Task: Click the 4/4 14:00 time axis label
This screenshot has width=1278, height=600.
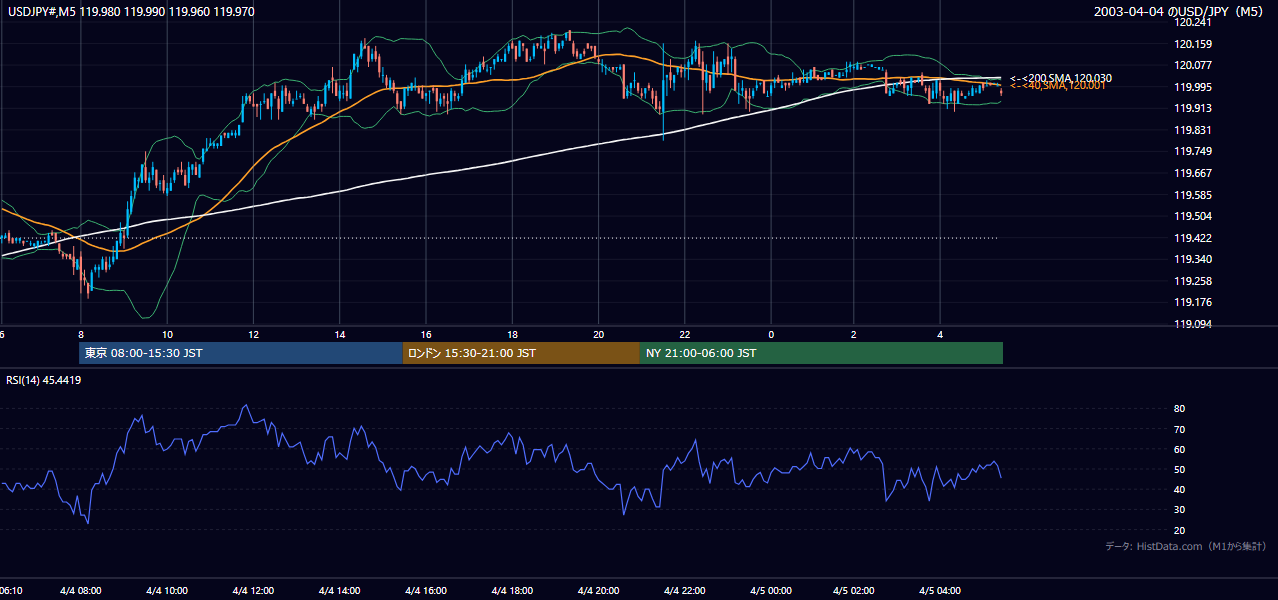Action: 339,591
